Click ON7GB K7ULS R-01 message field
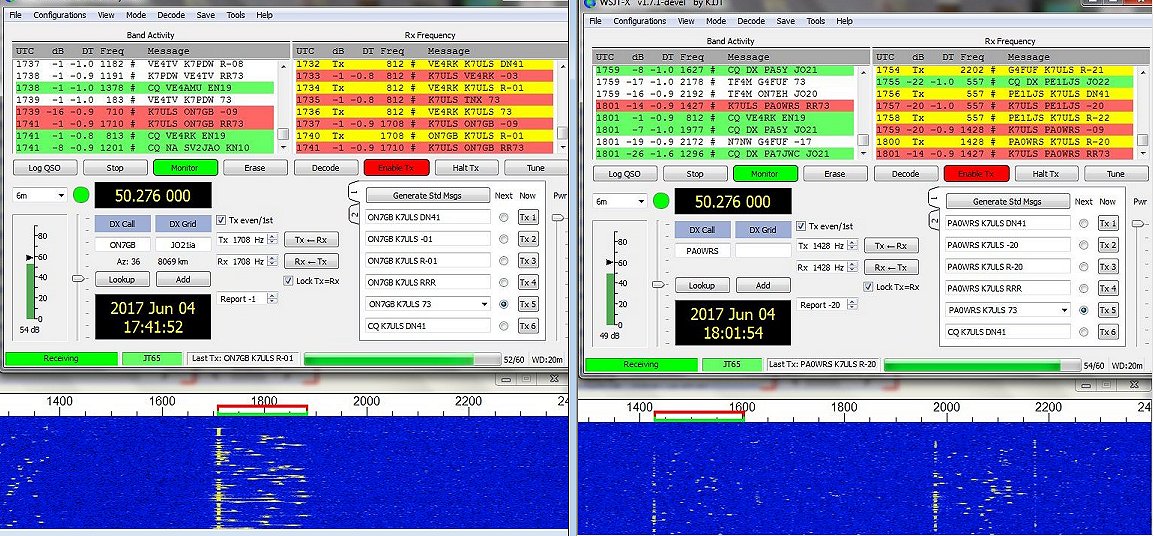This screenshot has width=1154, height=536. pos(428,260)
